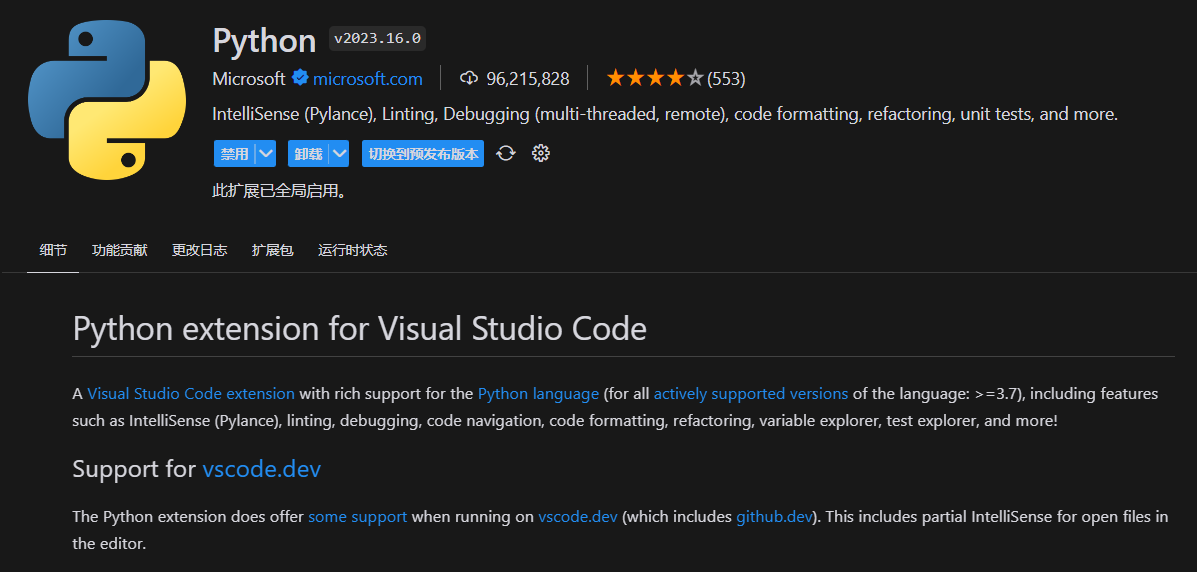The image size is (1197, 572).
Task: Follow the Python language link
Action: coord(538,394)
